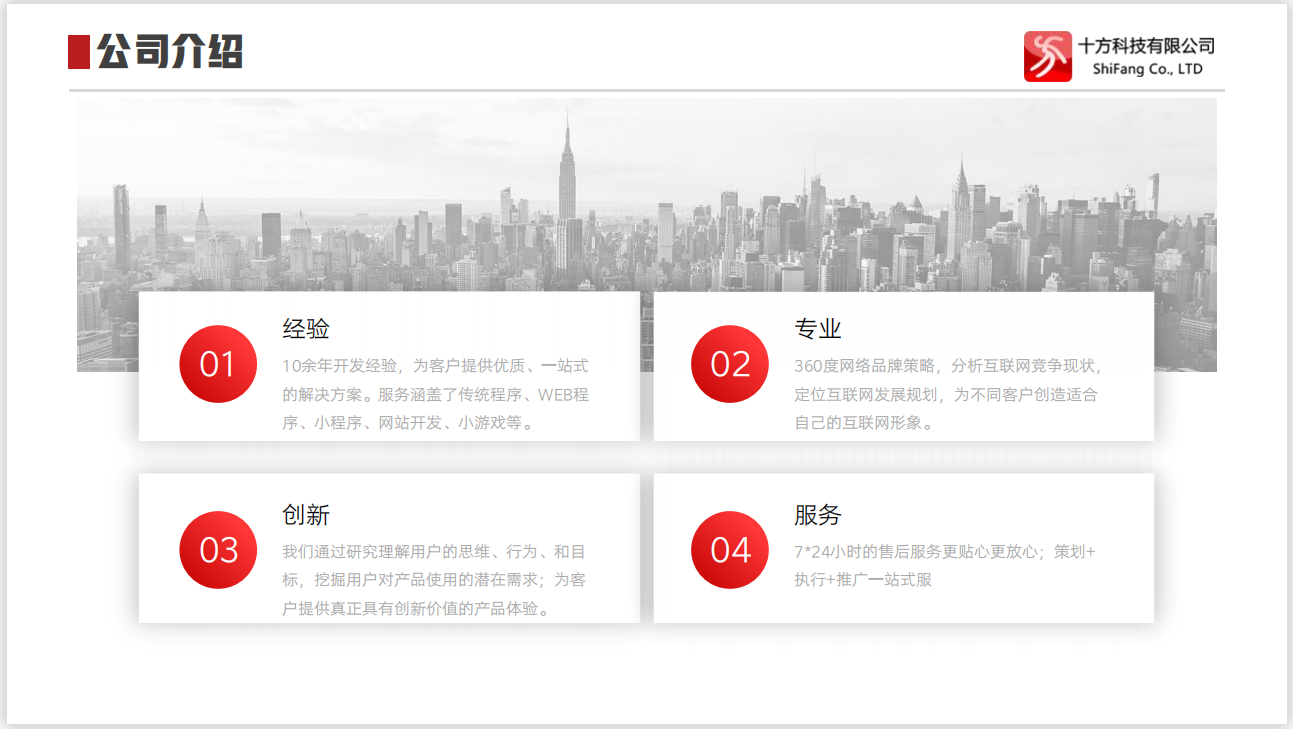Click the paragraph starting with 7*24小时的售后服务
Viewport: 1293px width, 729px height.
pos(944,565)
